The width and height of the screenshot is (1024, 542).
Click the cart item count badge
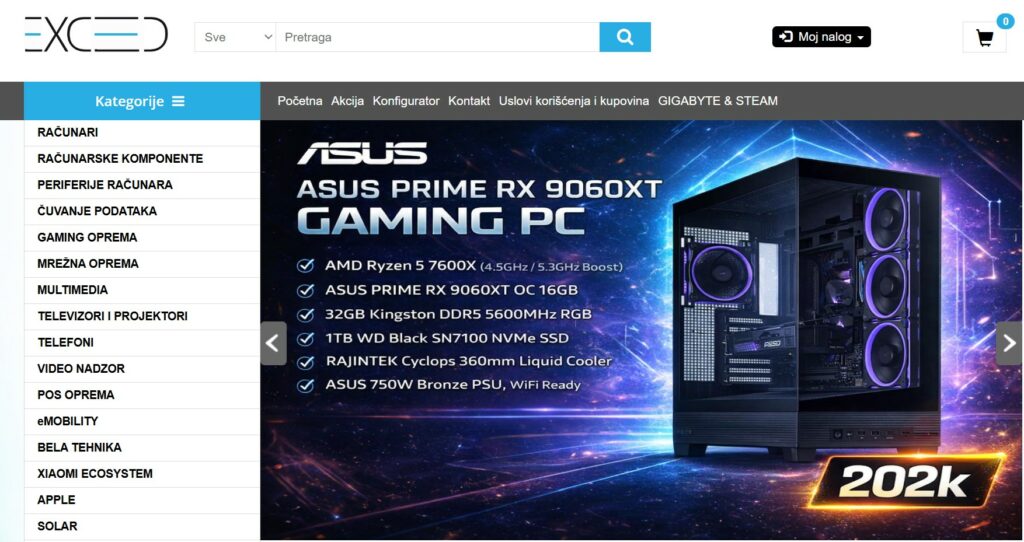click(1005, 22)
